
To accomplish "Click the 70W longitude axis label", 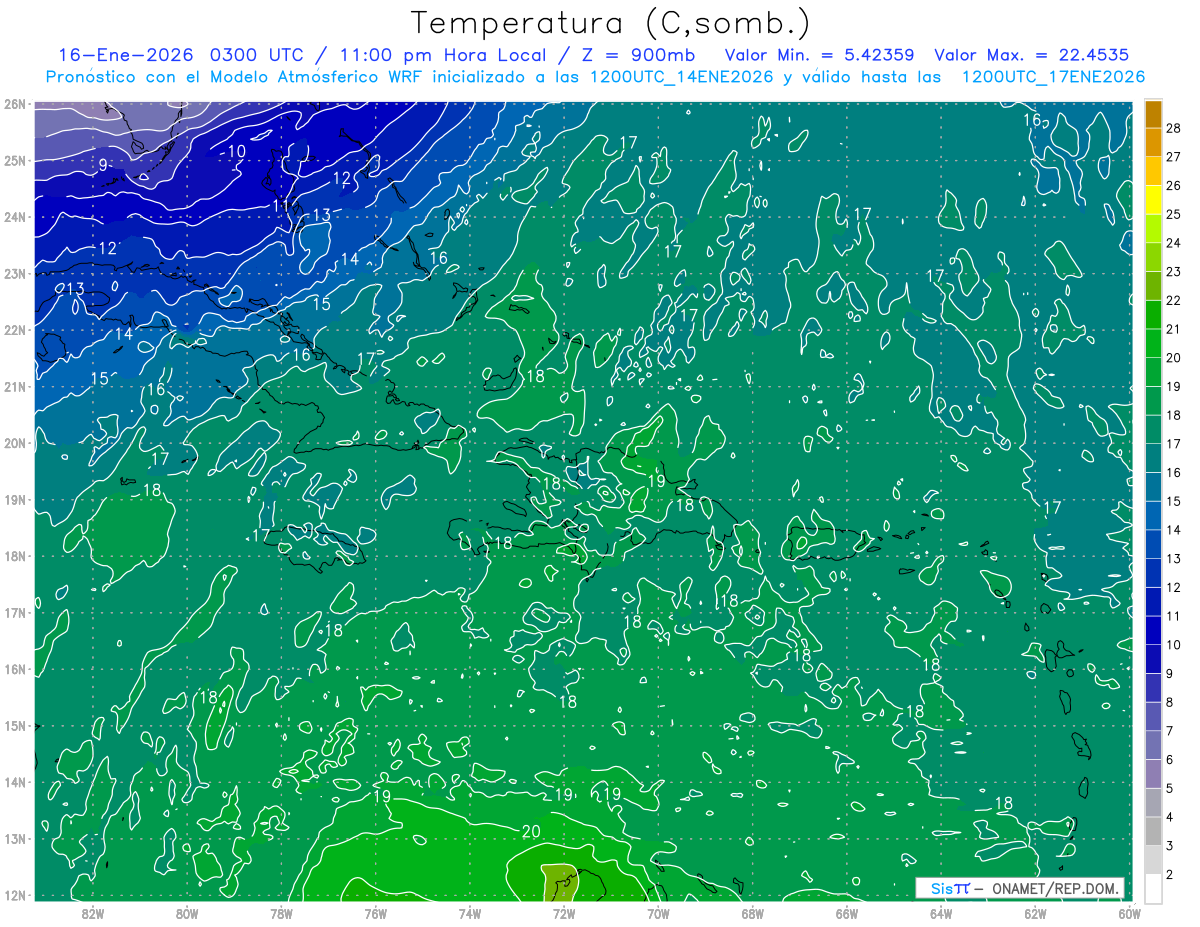I will pos(658,912).
